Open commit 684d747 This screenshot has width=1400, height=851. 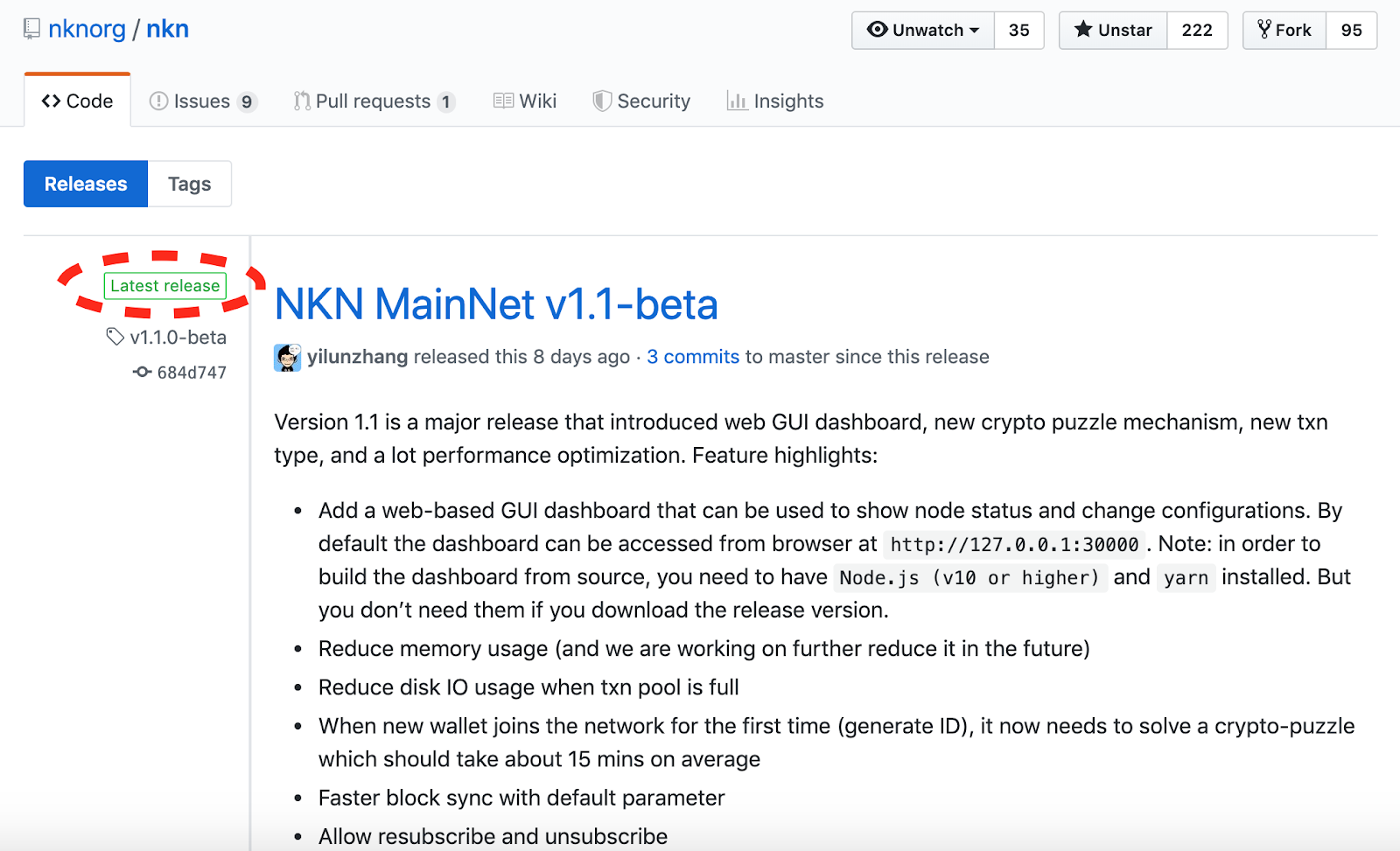point(192,373)
